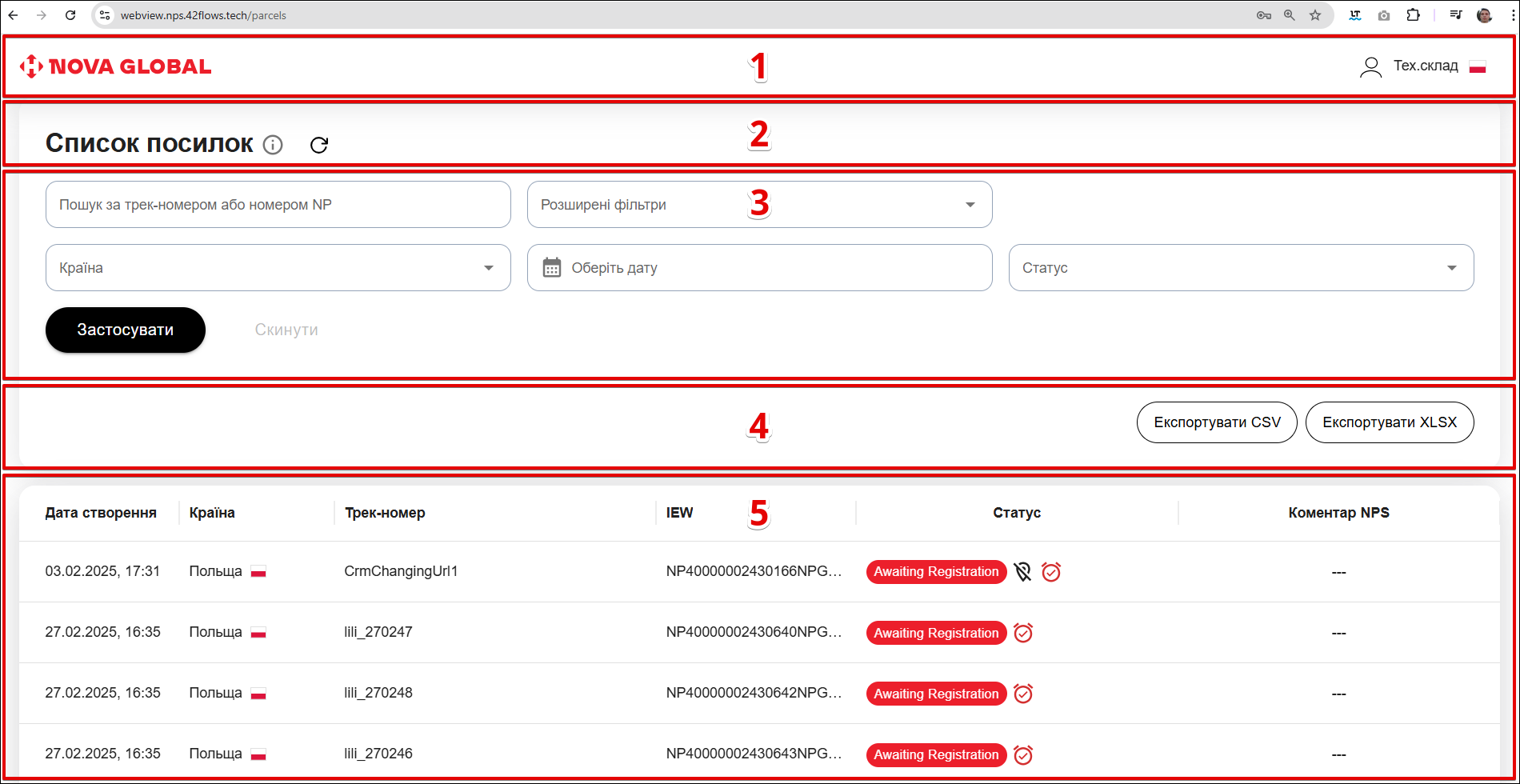Focus the track-number search field

click(278, 205)
